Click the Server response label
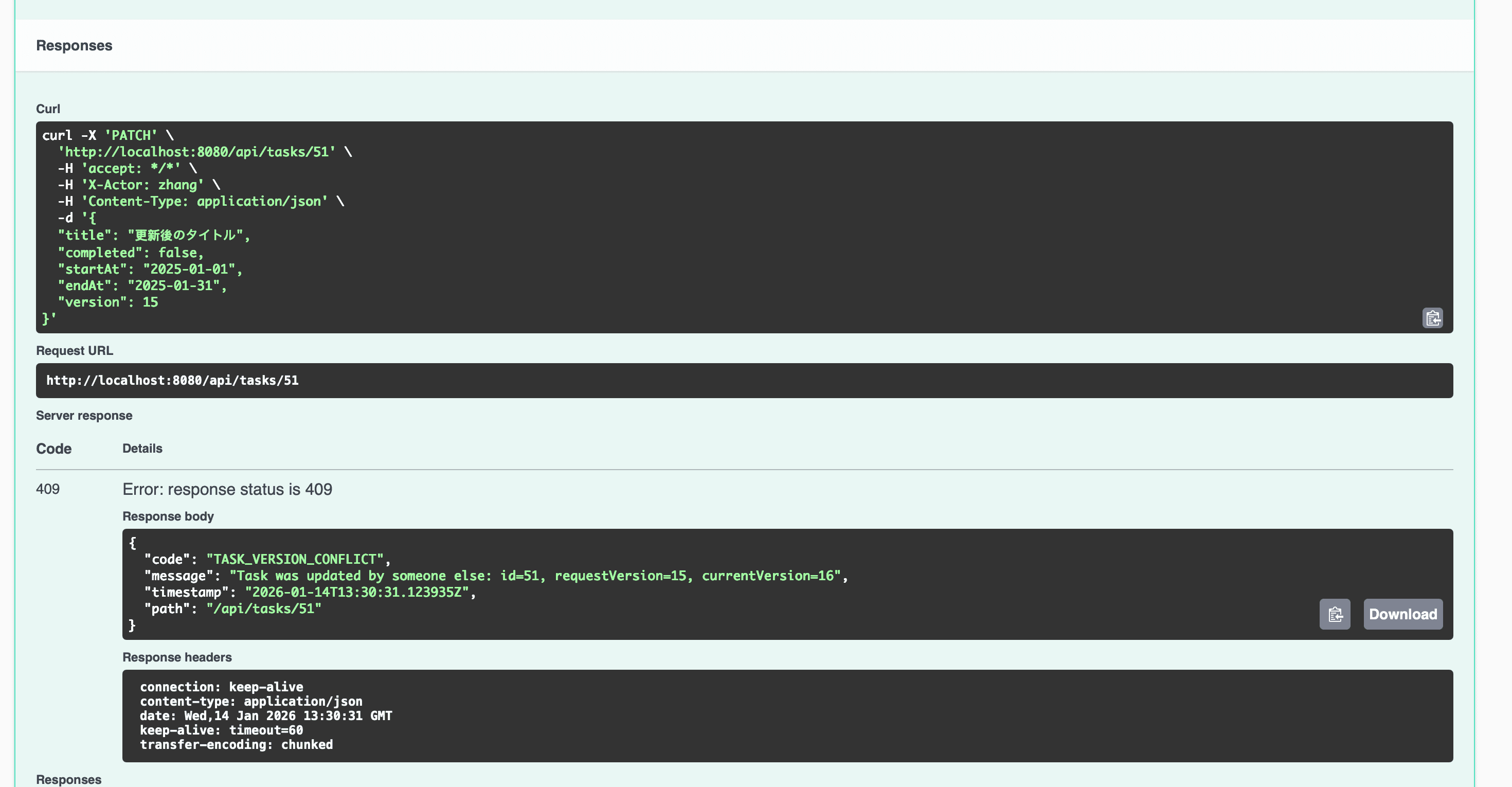This screenshot has width=1512, height=787. [84, 416]
